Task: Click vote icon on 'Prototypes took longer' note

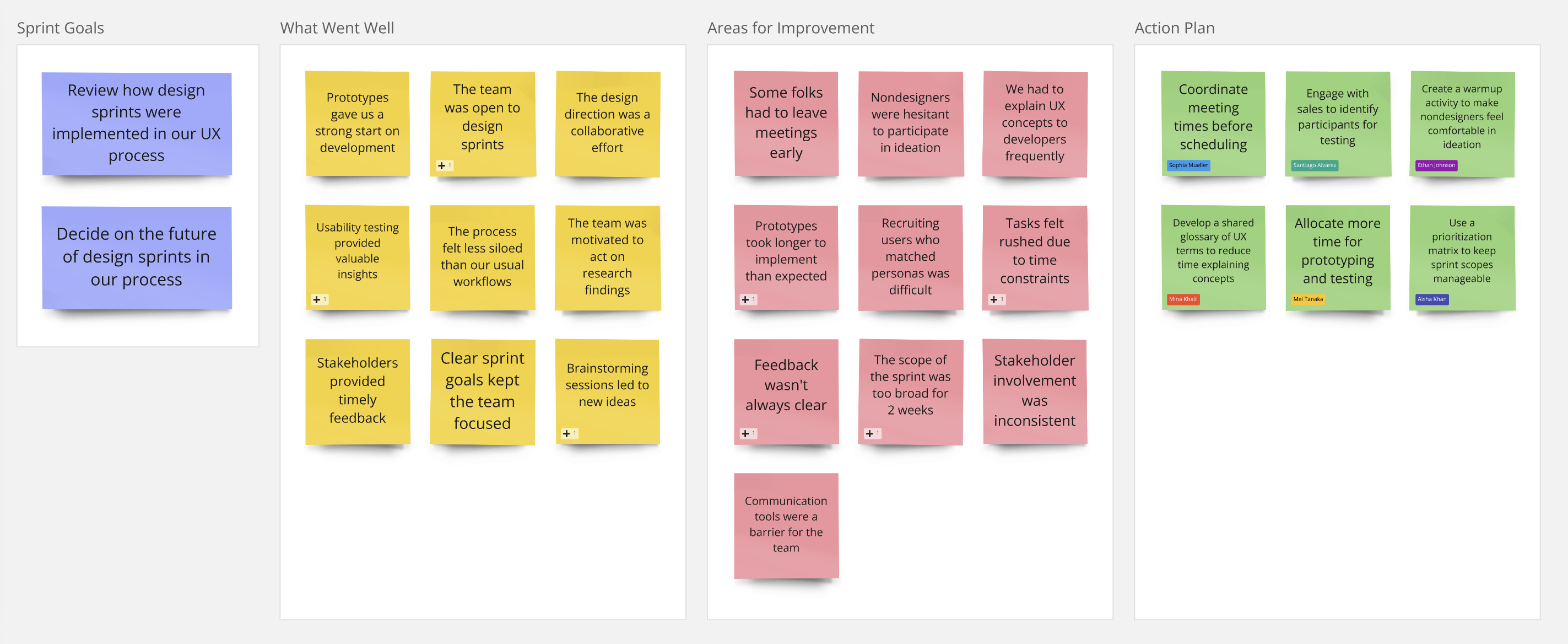Action: pos(748,300)
